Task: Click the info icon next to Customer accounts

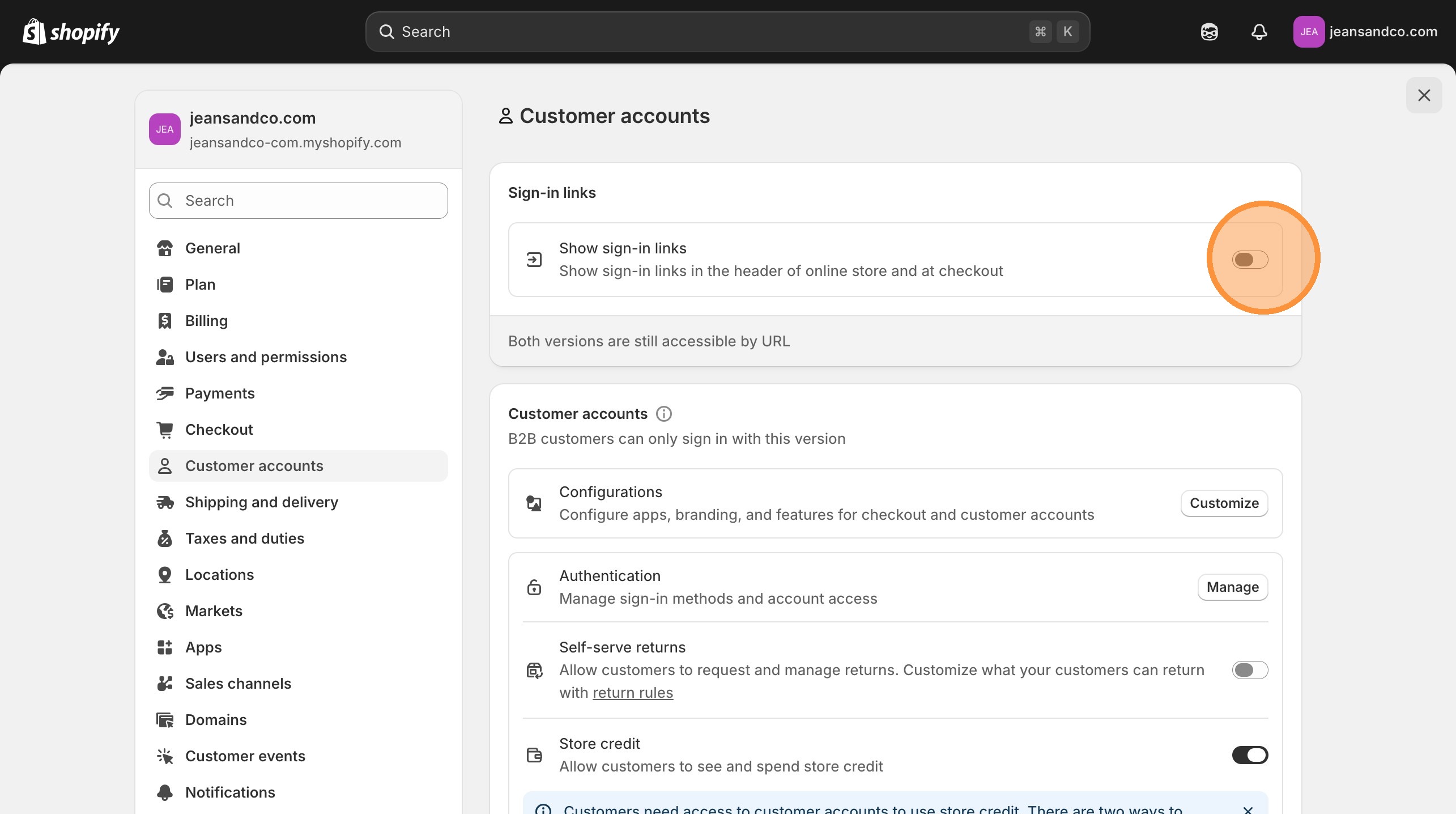Action: (x=663, y=413)
